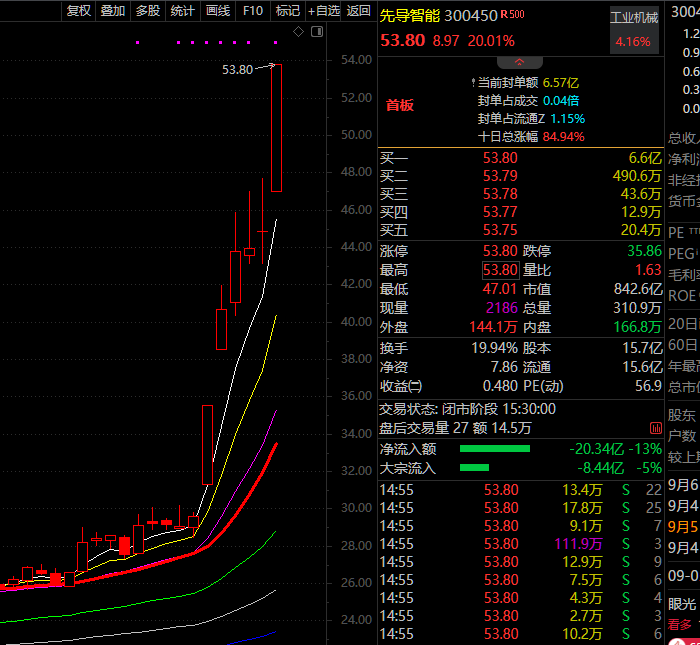
Task: Click the R badge next to 300450
Action: pyautogui.click(x=504, y=14)
